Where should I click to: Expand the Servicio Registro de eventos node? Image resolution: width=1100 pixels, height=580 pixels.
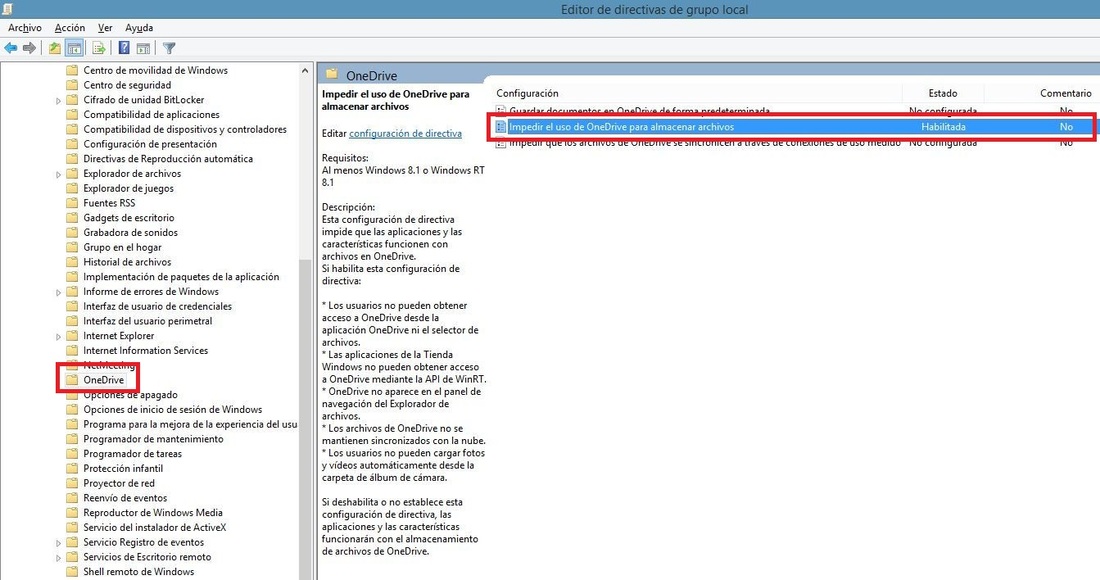pyautogui.click(x=58, y=542)
